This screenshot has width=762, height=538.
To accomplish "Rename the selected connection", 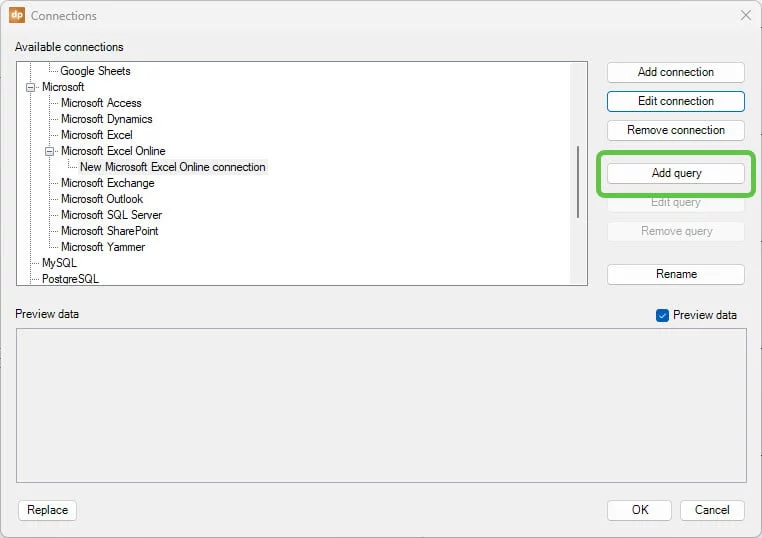I will 675,274.
